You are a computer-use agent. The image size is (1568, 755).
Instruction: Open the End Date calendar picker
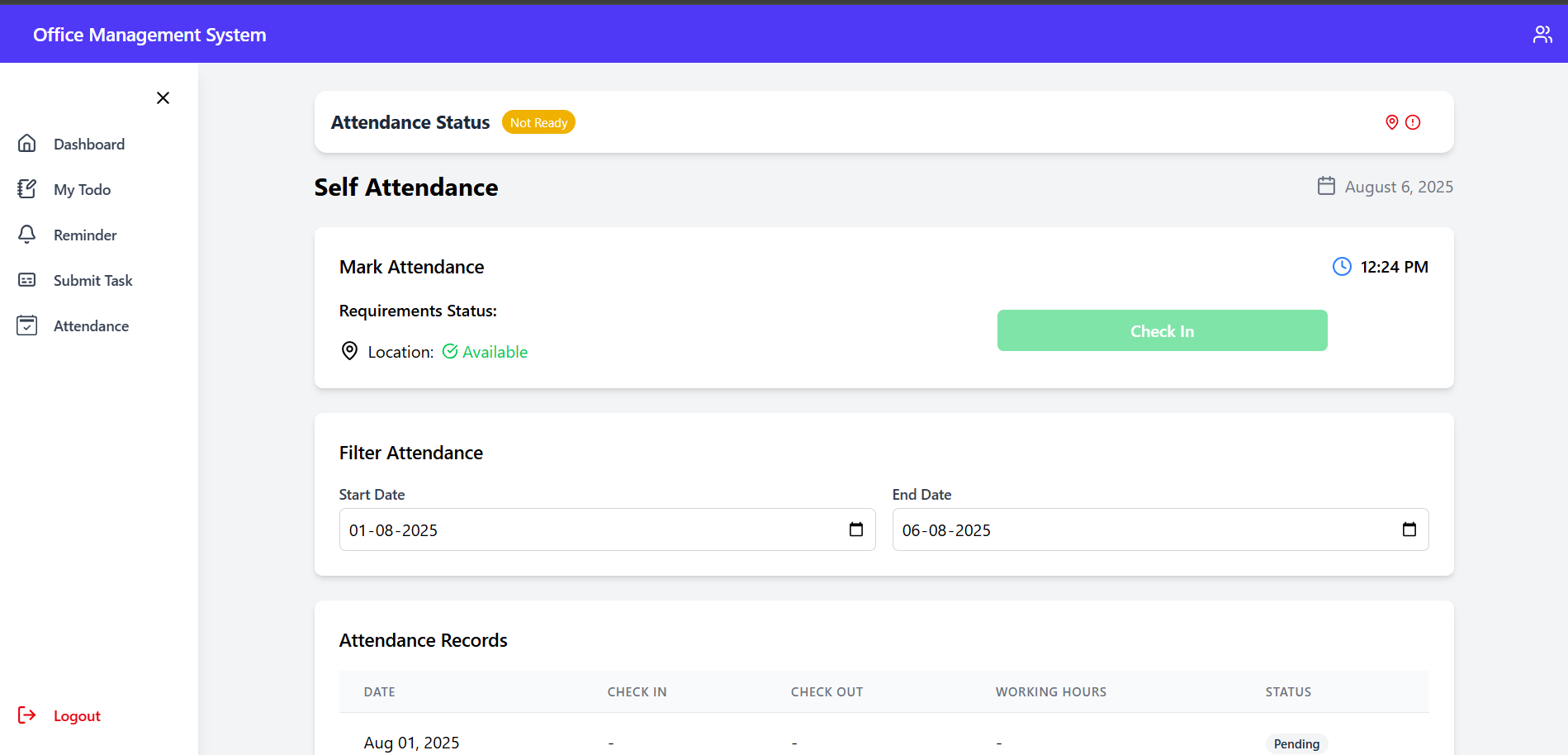click(1409, 529)
